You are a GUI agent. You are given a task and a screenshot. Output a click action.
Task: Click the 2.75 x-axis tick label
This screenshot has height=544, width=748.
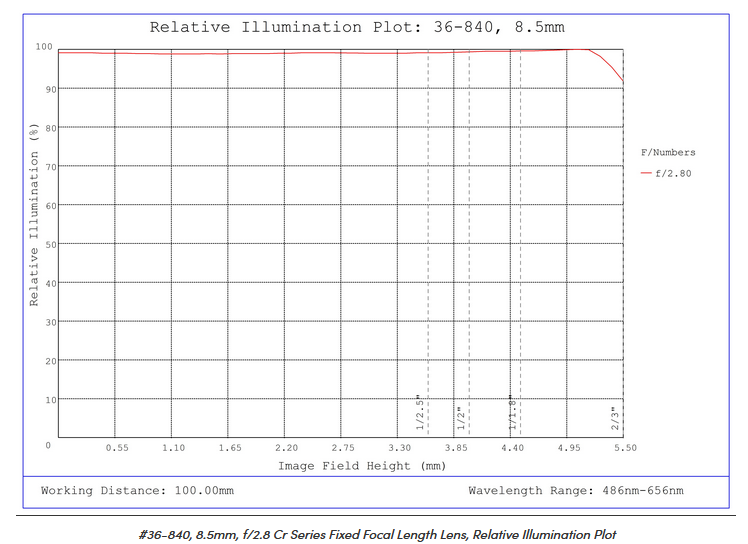343,448
